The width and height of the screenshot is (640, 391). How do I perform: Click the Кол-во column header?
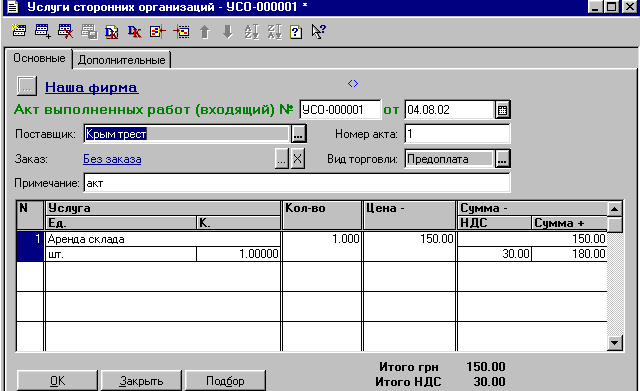click(322, 215)
